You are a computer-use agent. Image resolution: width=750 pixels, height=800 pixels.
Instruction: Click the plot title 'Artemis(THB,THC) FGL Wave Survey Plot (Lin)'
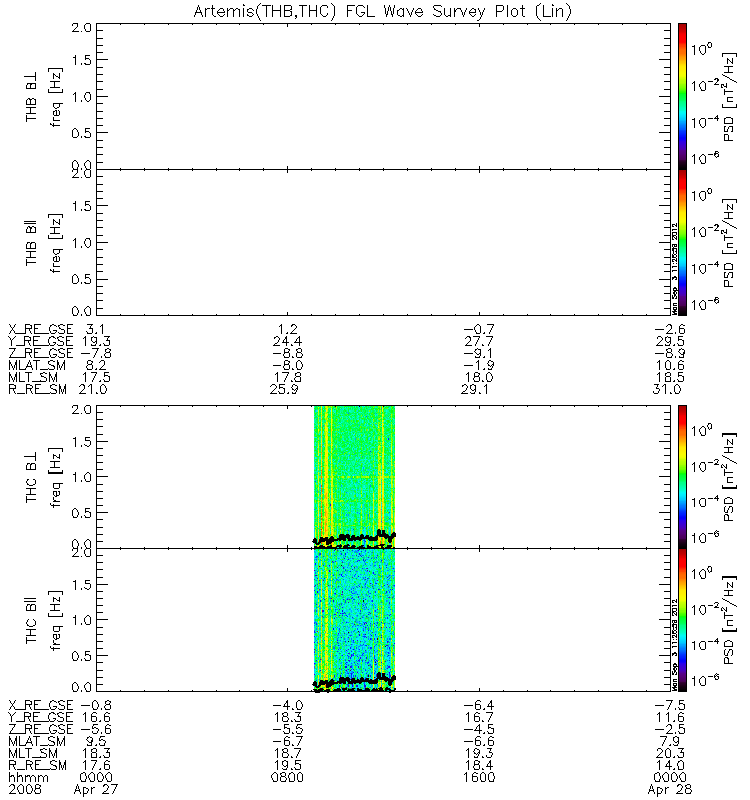pos(383,11)
